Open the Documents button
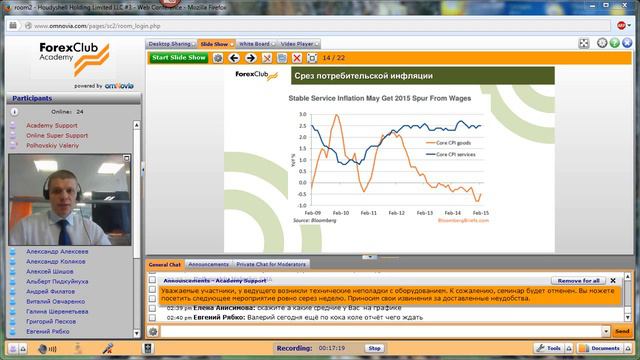Viewport: 640px width, 360px height. [x=600, y=348]
